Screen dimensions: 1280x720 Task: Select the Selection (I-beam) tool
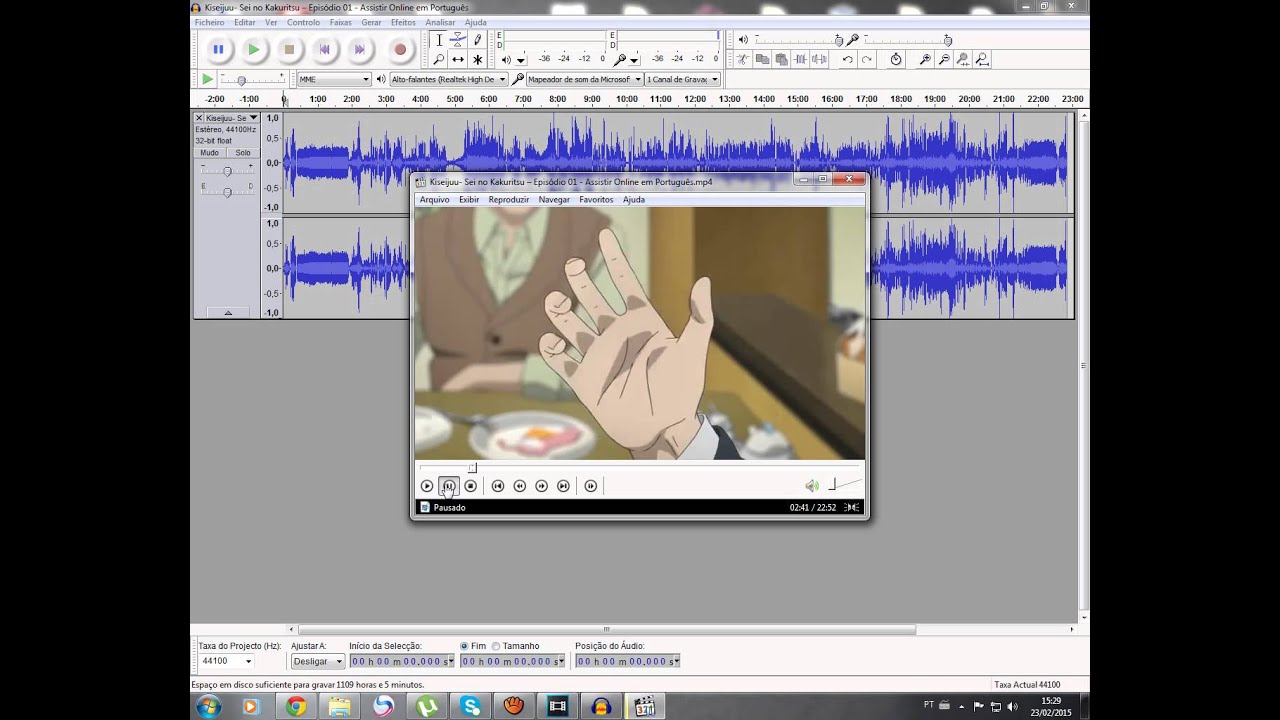(x=438, y=40)
